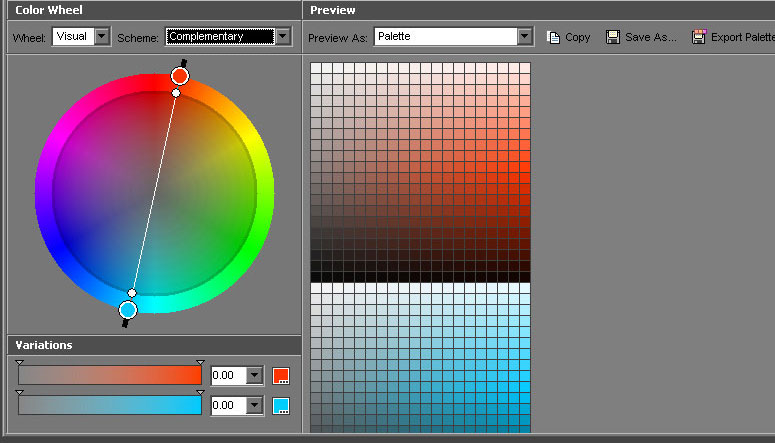Click the Preview As: label
Image resolution: width=775 pixels, height=443 pixels.
338,38
